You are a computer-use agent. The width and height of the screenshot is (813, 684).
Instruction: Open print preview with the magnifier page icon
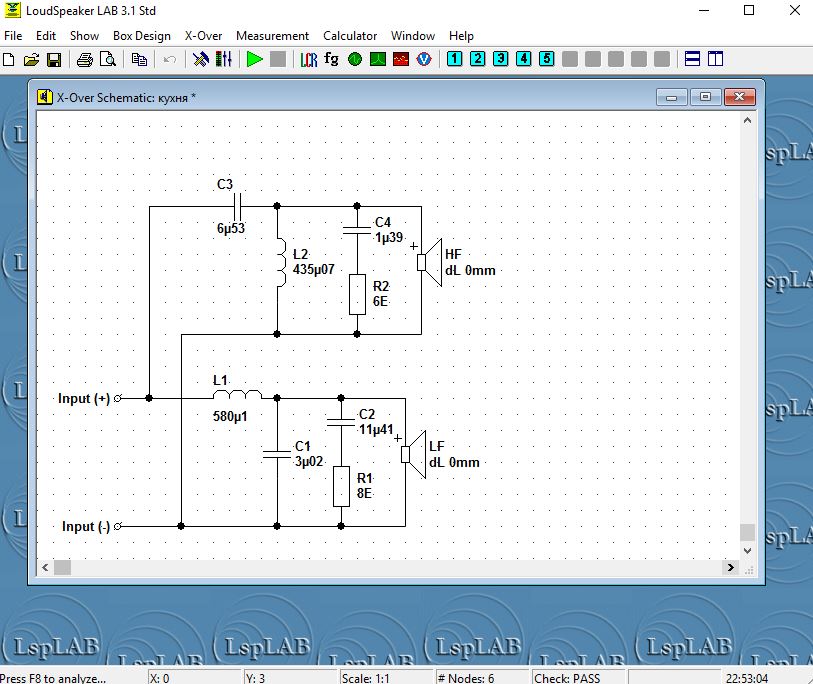107,59
